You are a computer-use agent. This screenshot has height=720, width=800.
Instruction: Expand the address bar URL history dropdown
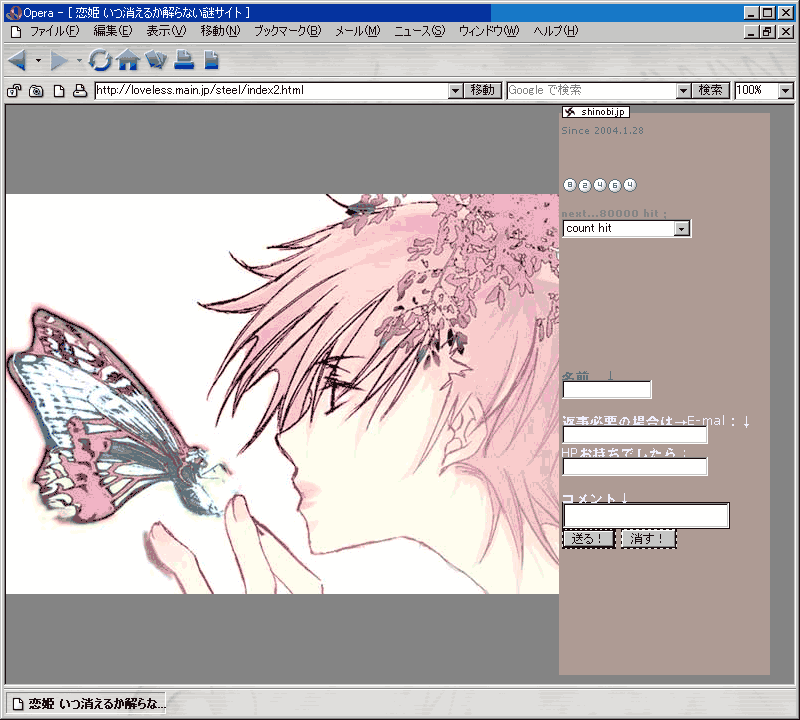click(x=456, y=91)
